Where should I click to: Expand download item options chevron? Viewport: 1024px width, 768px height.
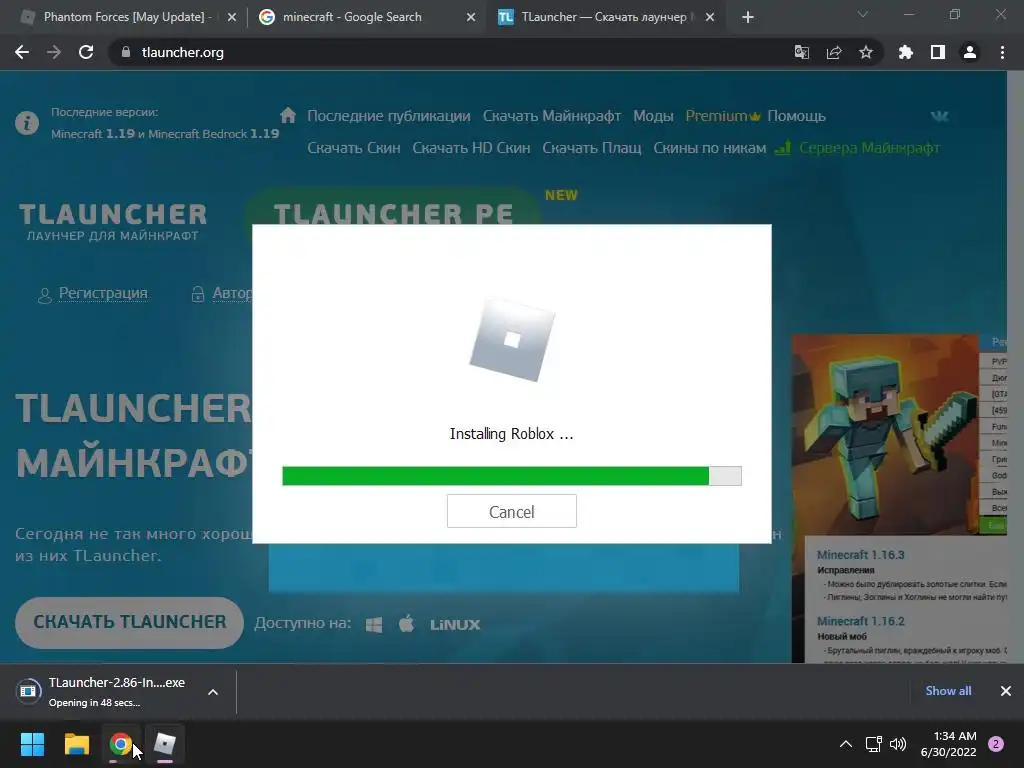[x=213, y=692]
